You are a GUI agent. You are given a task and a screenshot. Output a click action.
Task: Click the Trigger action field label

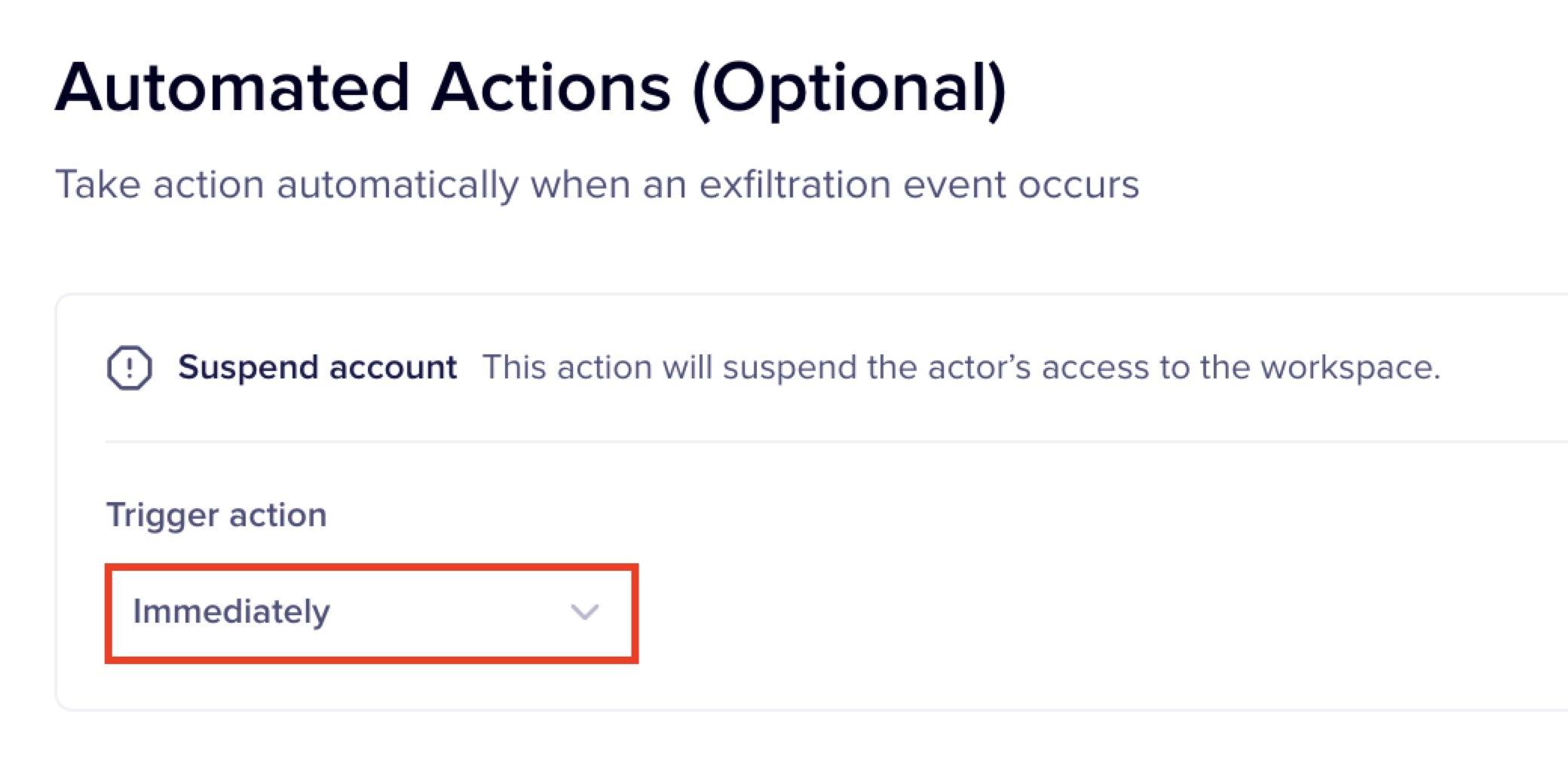click(x=216, y=515)
